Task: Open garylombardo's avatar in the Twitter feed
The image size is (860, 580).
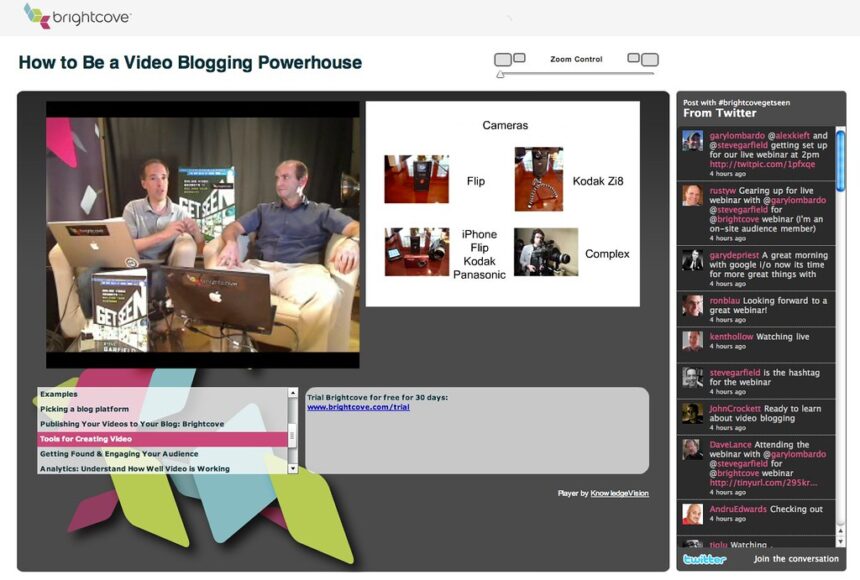Action: 693,140
